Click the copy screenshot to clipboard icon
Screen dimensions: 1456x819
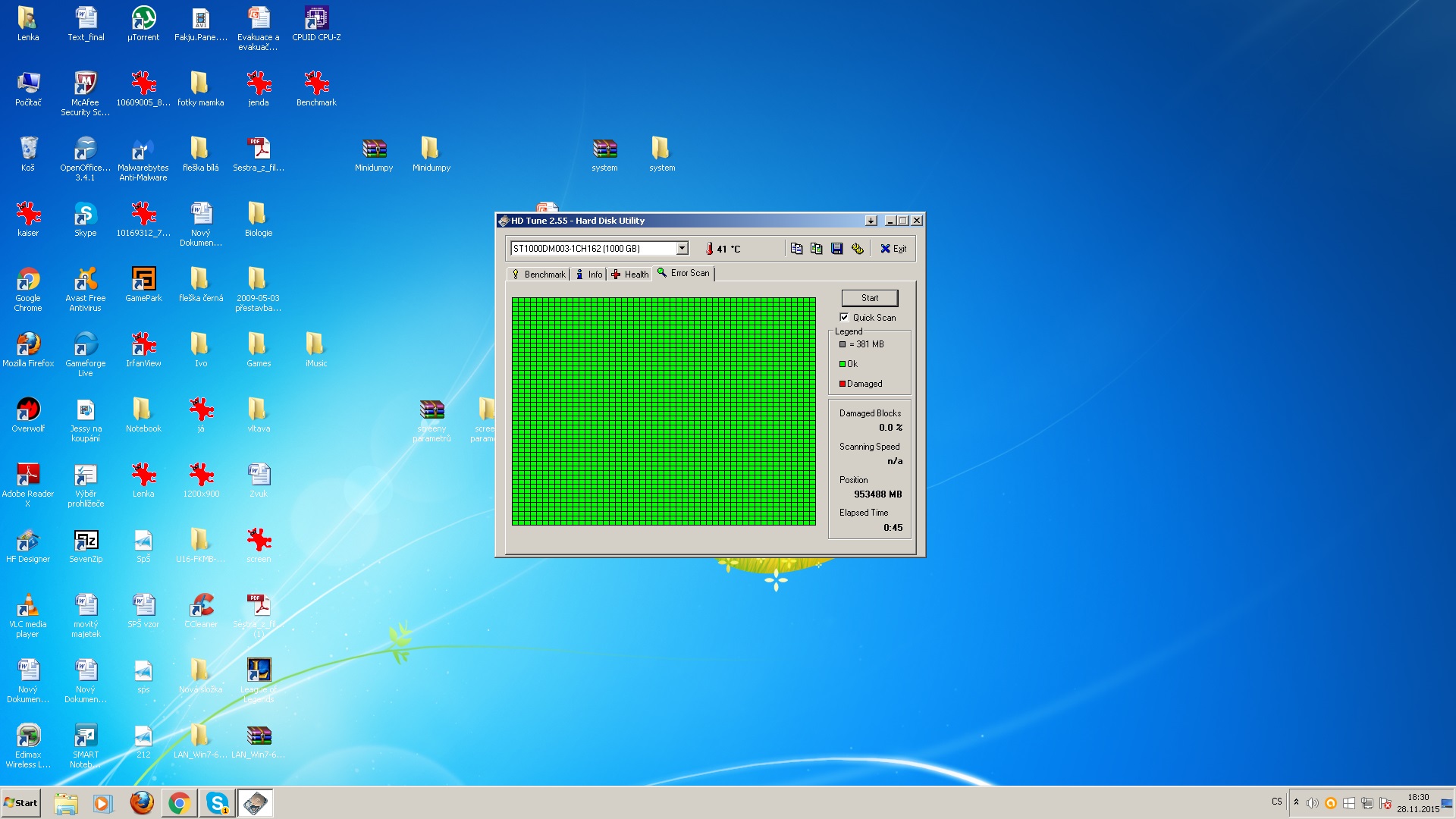point(816,249)
